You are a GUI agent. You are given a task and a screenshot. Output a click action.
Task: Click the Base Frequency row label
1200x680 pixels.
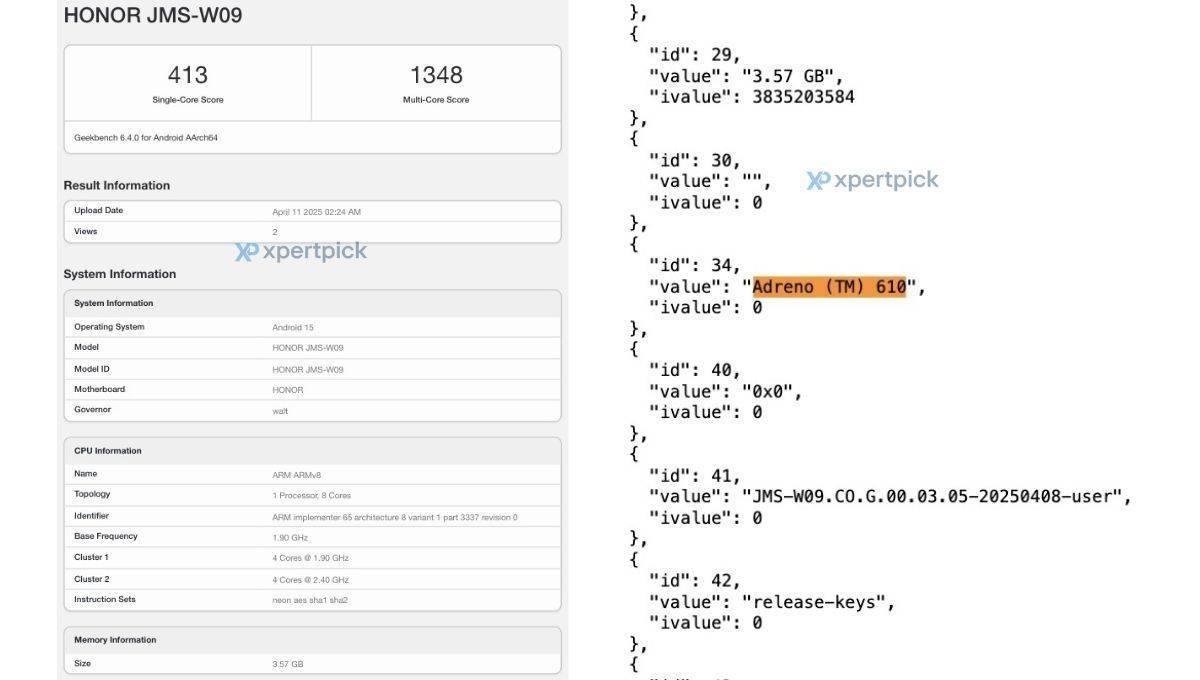click(105, 537)
